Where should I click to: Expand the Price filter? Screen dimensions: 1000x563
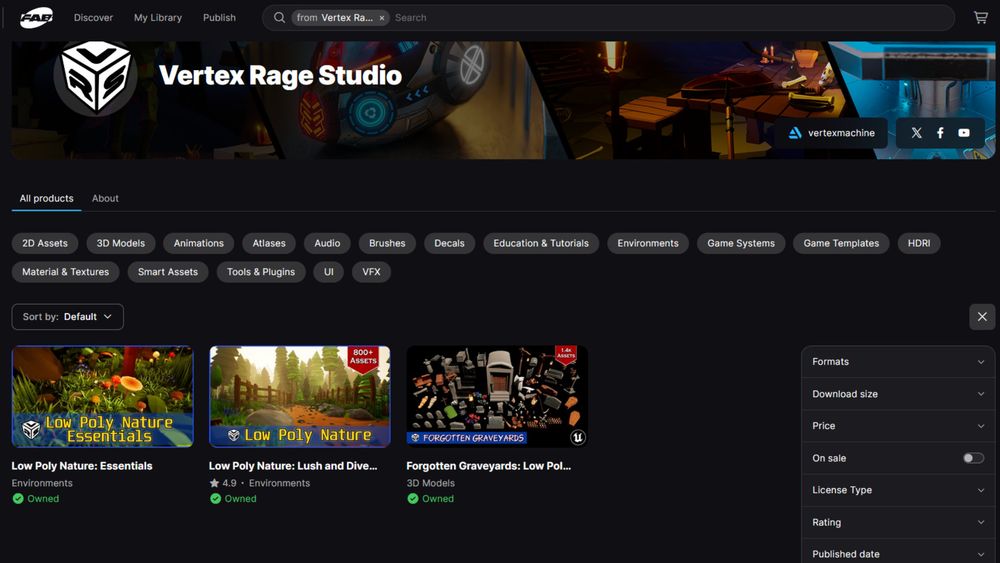[898, 426]
